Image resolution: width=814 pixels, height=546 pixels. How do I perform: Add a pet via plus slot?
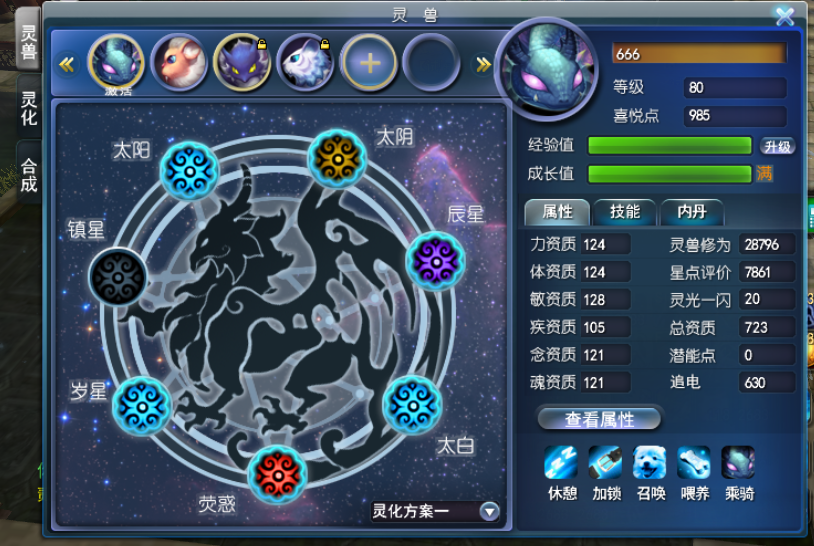pos(369,63)
